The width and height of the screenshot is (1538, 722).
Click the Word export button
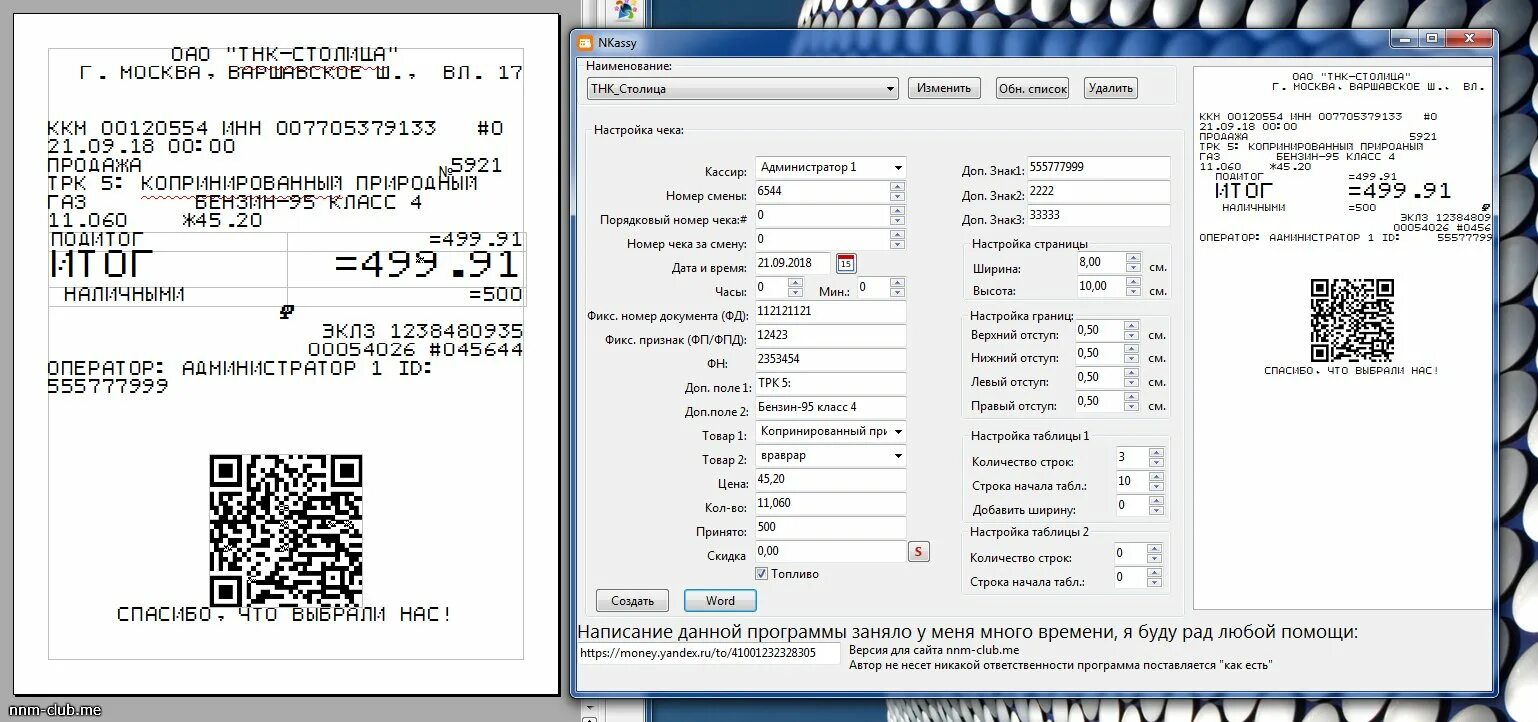point(720,601)
